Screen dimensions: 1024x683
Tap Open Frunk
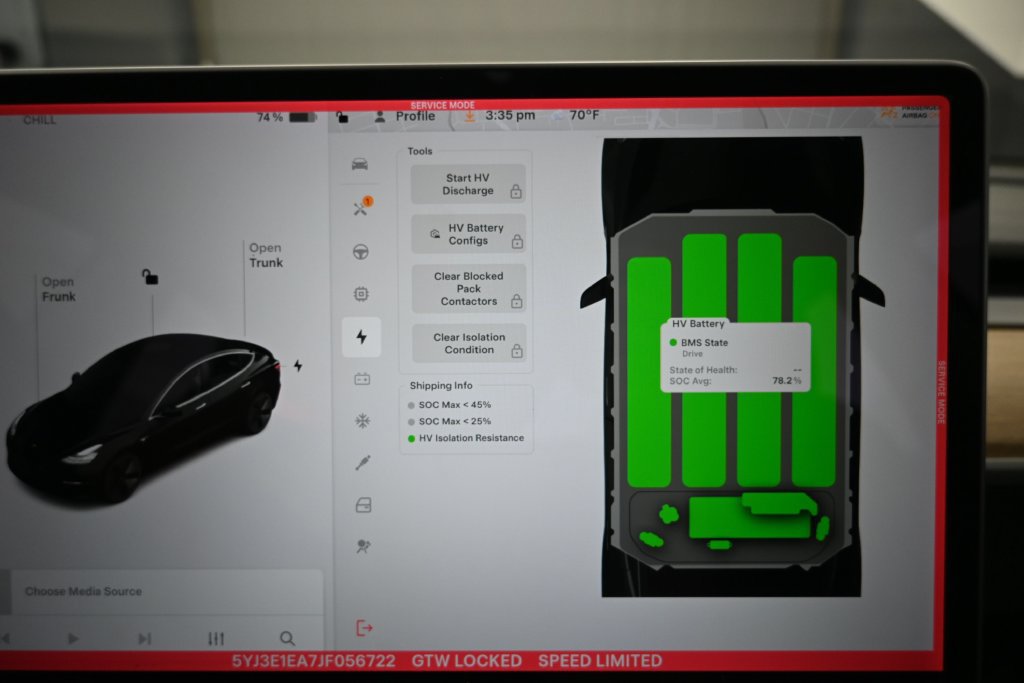59,289
